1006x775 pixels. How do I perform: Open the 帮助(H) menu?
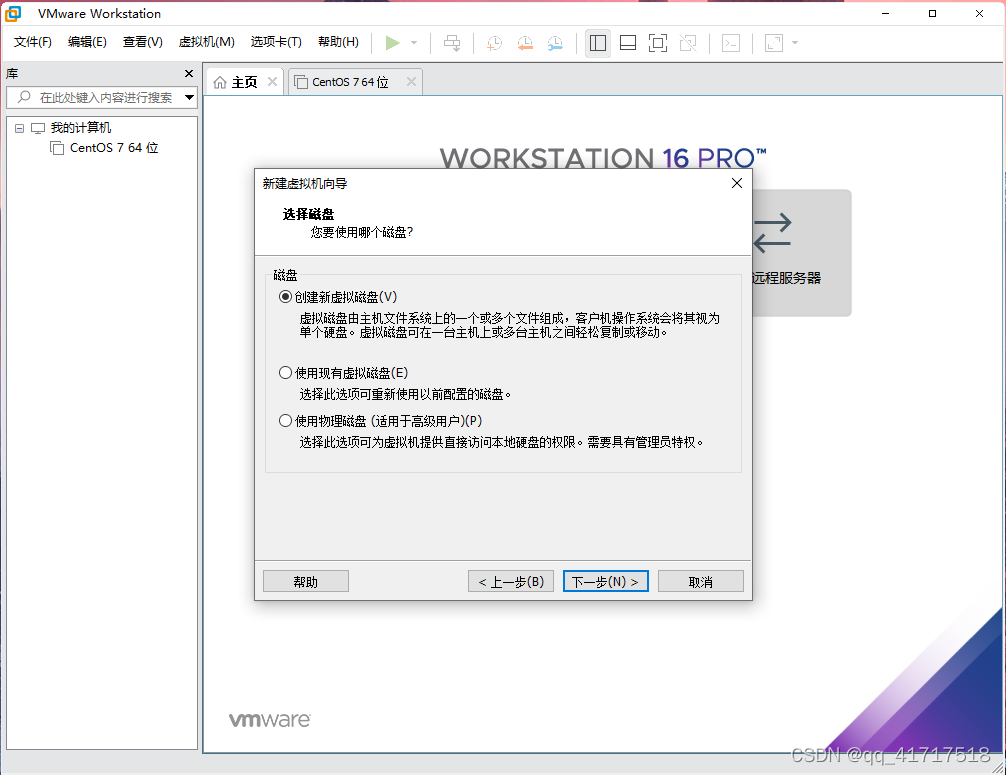pyautogui.click(x=338, y=42)
